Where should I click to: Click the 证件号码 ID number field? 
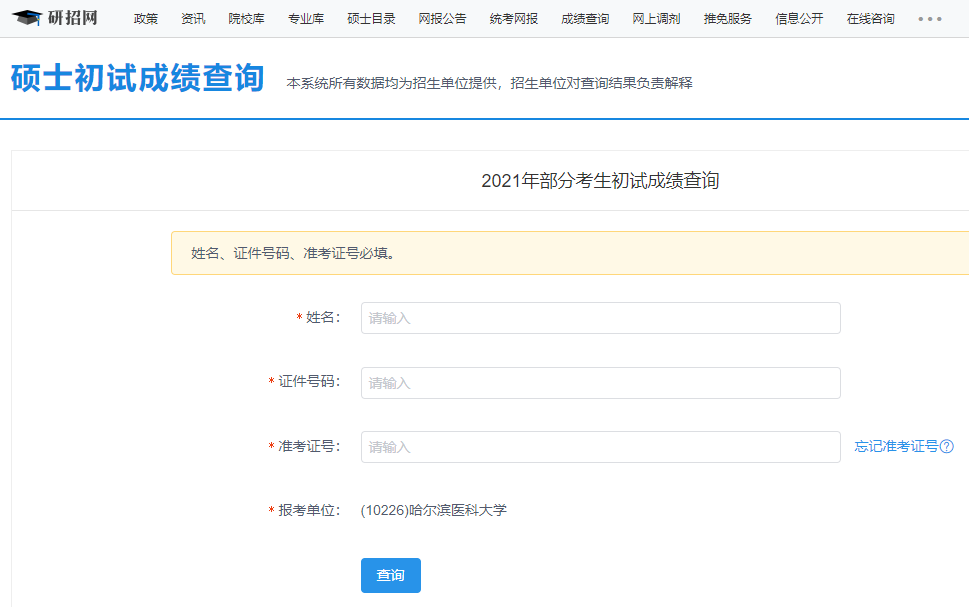click(x=600, y=383)
